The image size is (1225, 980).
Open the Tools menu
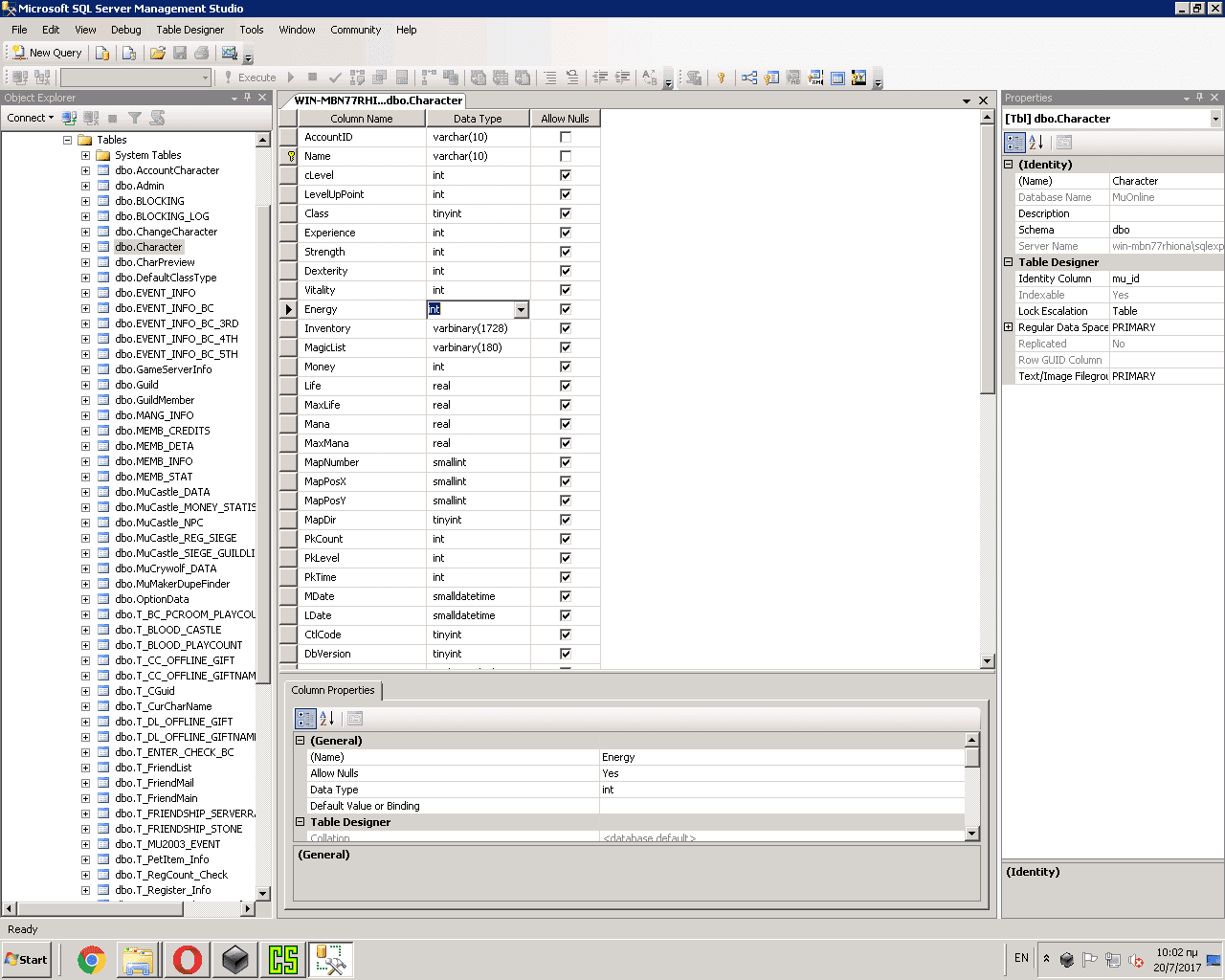(252, 30)
